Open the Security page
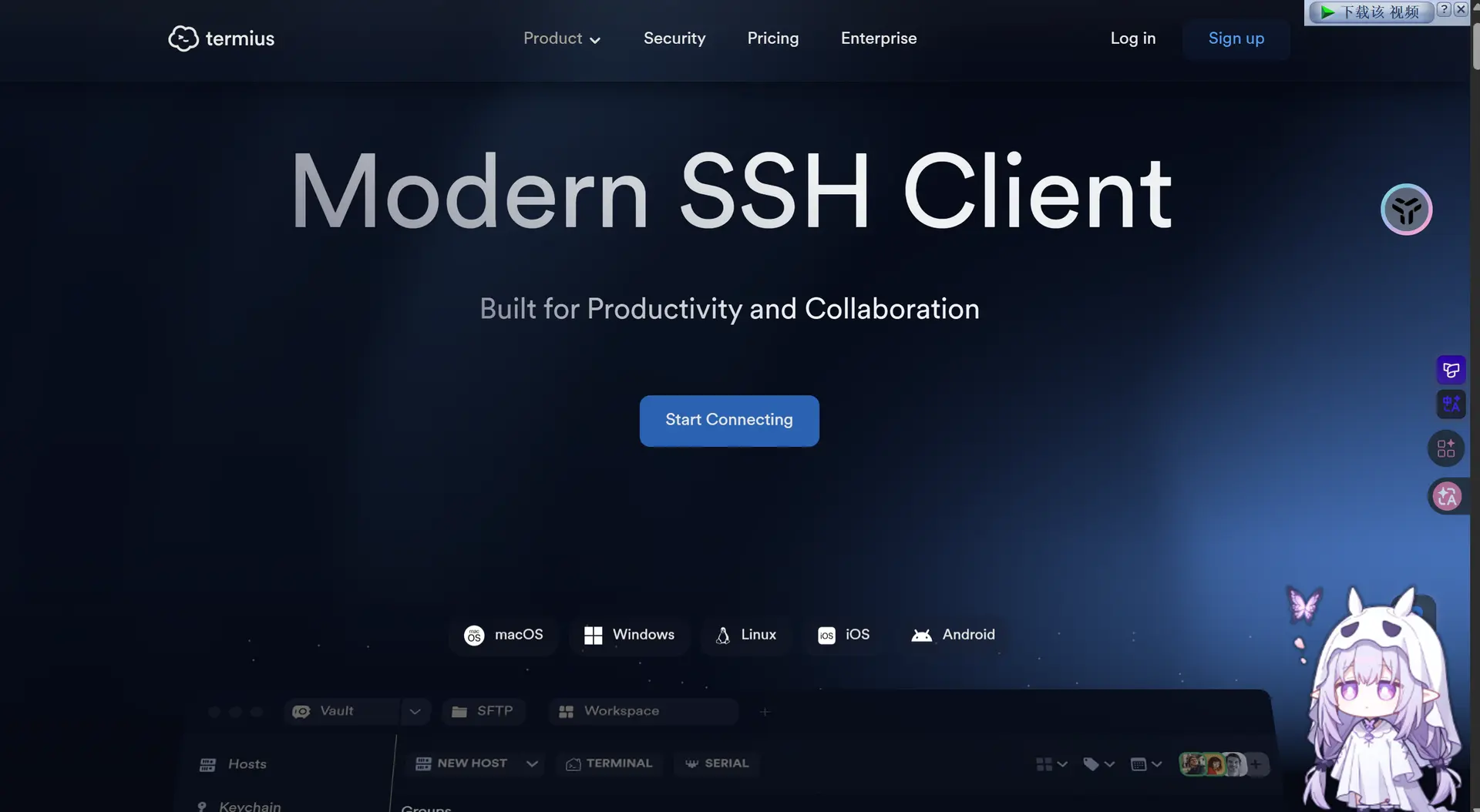Viewport: 1480px width, 812px height. [x=674, y=39]
